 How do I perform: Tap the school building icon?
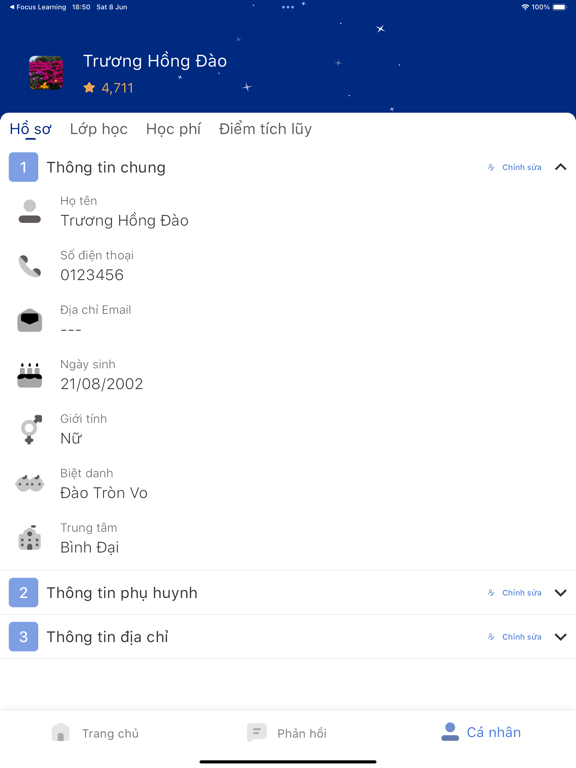click(x=30, y=538)
